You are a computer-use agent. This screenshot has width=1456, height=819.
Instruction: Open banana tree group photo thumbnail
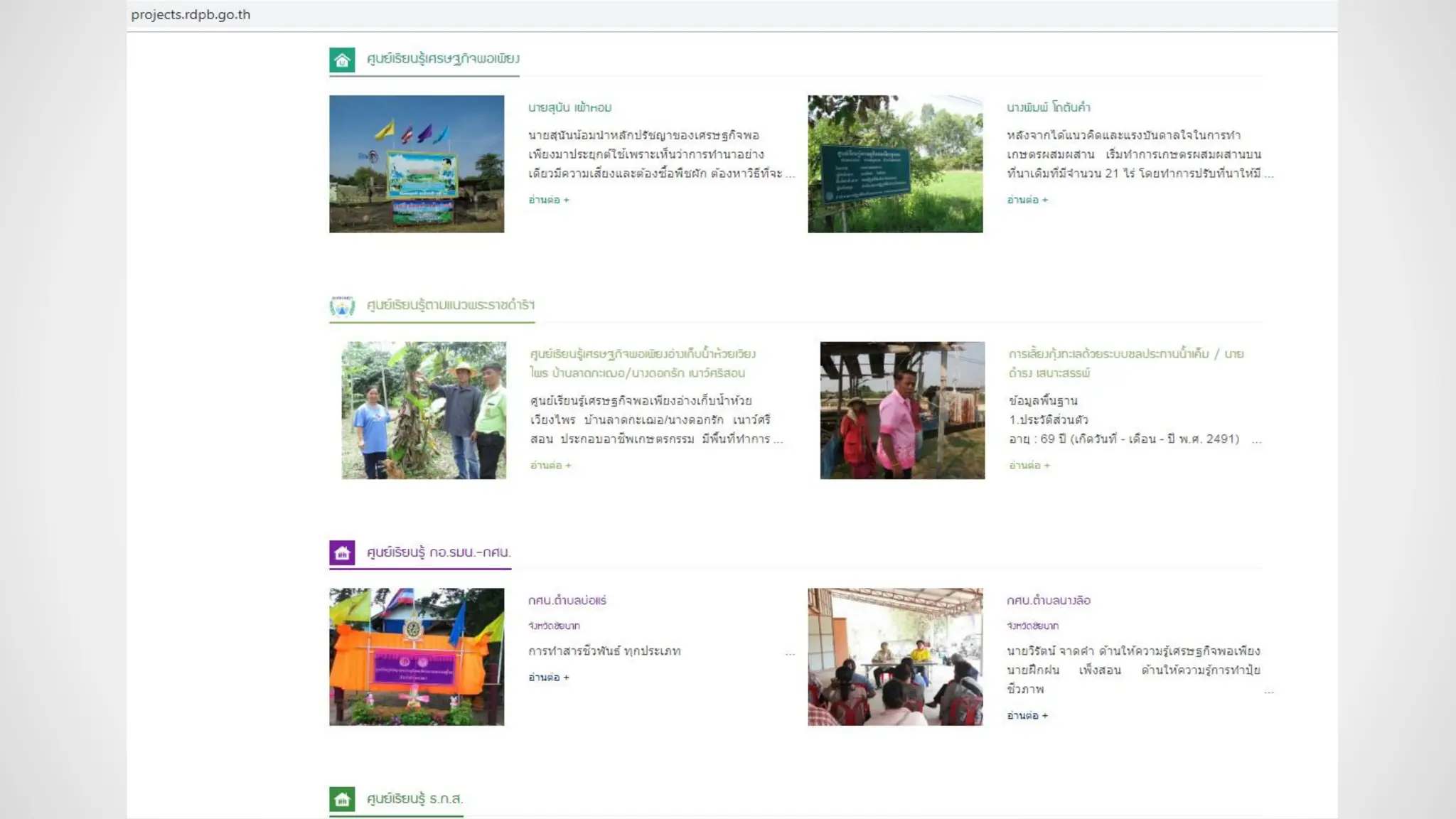coord(424,410)
